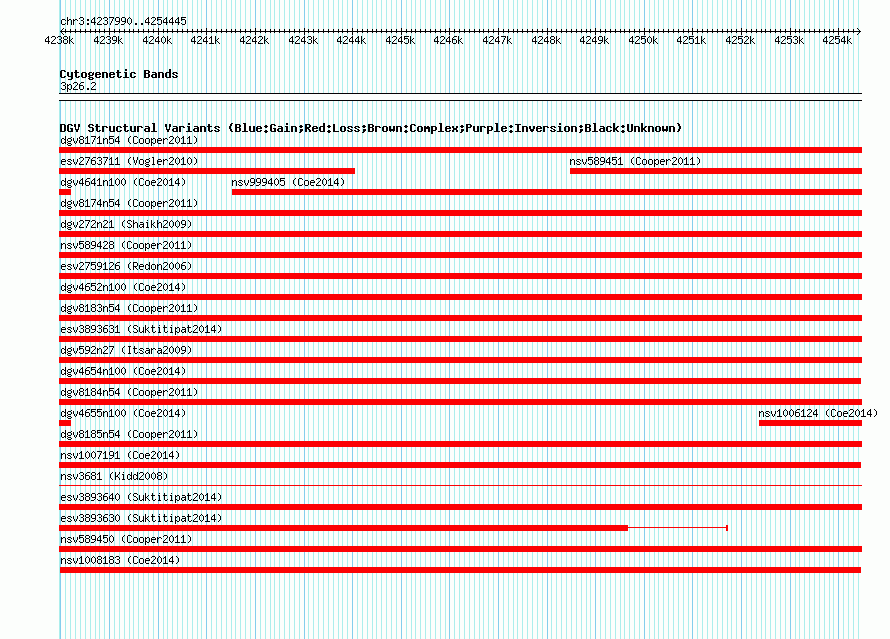
Task: Select nsv3681 (Kidd2008) label
Action: [x=114, y=477]
